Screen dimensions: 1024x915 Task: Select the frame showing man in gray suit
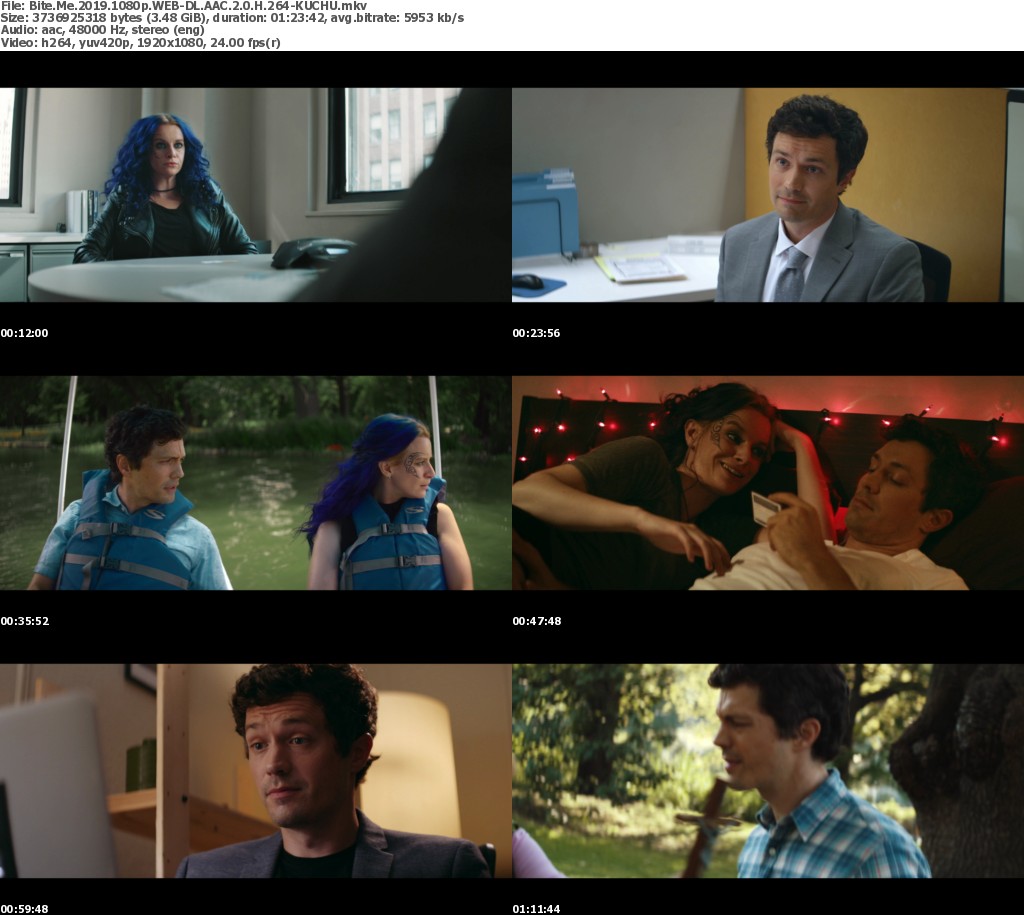click(x=767, y=195)
